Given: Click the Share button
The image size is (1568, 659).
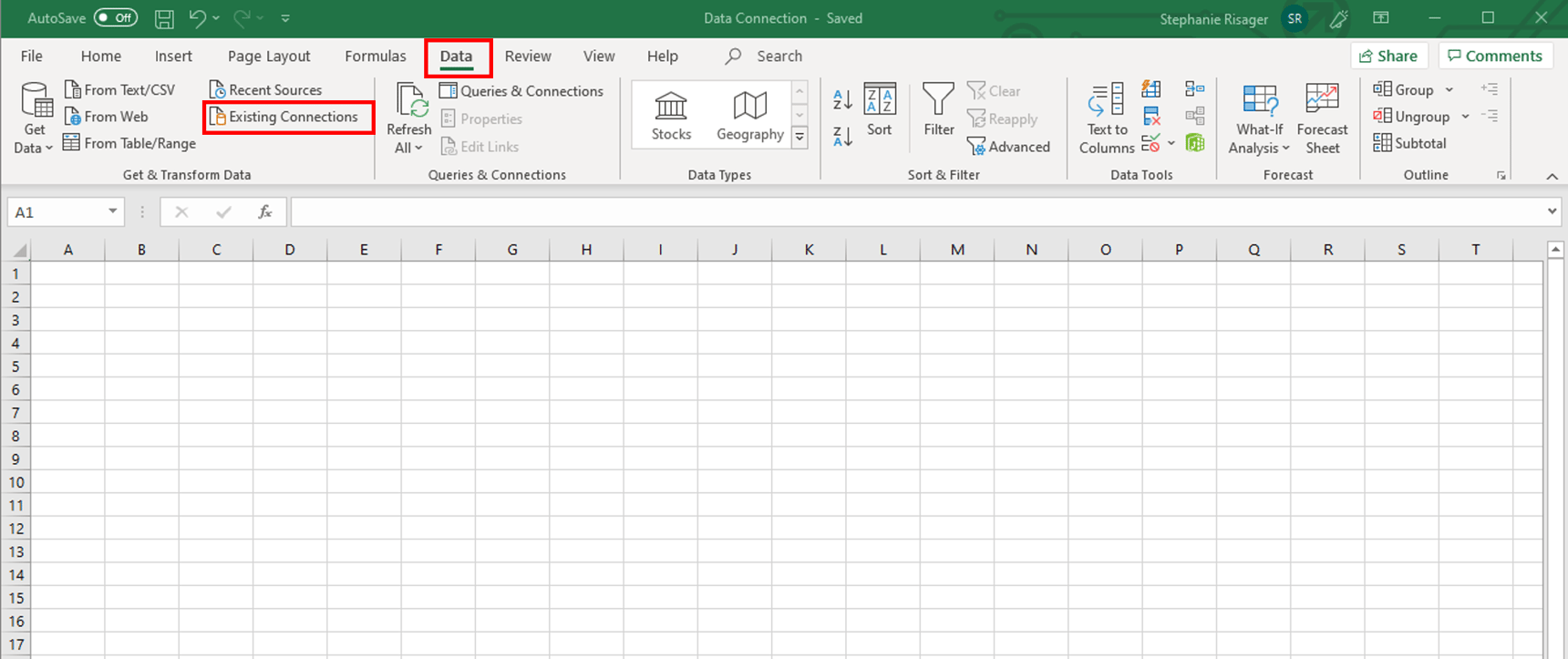Looking at the screenshot, I should click(1388, 57).
